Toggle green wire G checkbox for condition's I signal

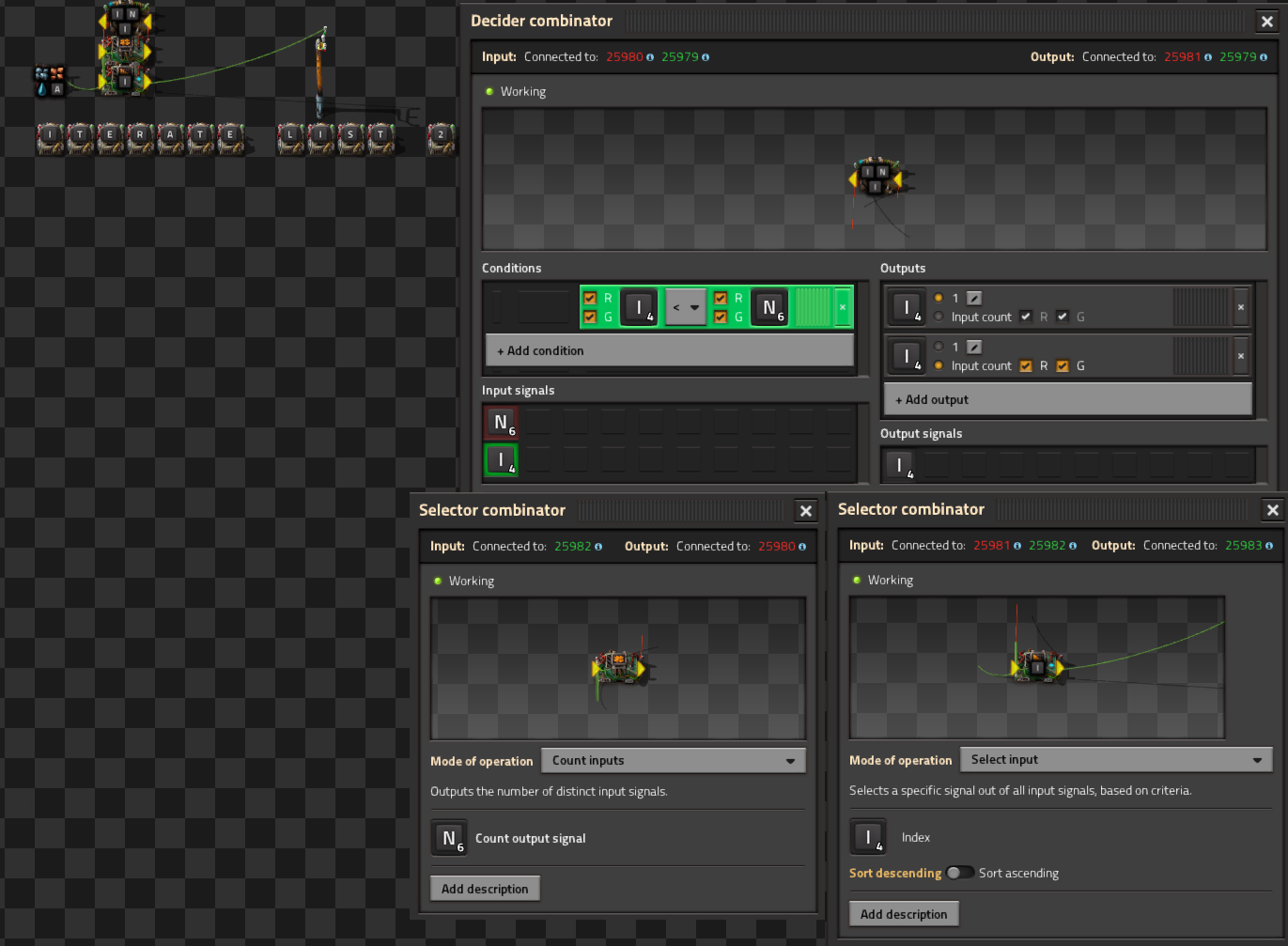pos(590,317)
